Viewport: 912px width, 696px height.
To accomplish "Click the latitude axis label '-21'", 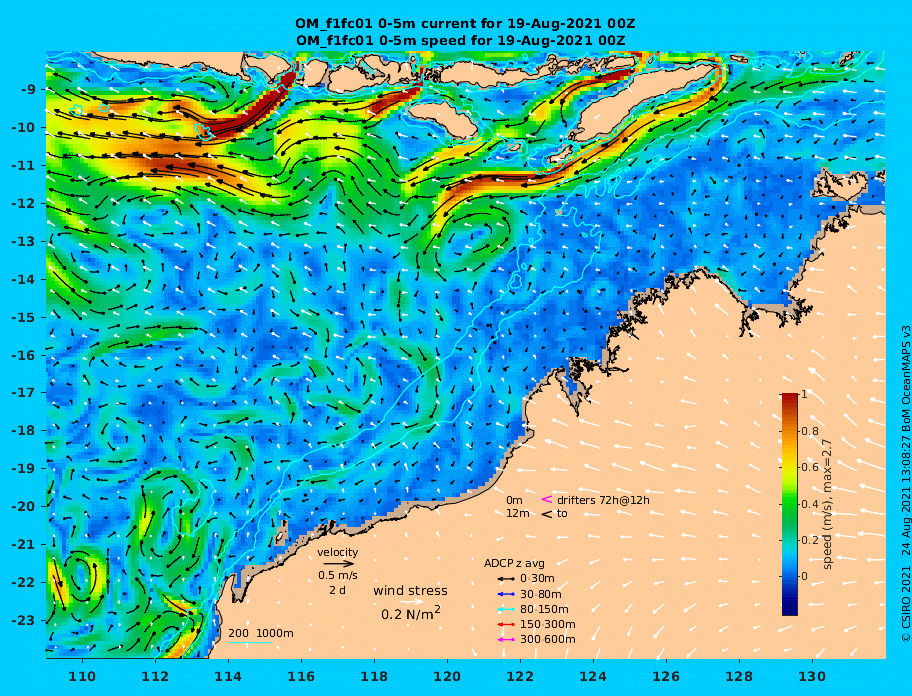I will 24,545.
